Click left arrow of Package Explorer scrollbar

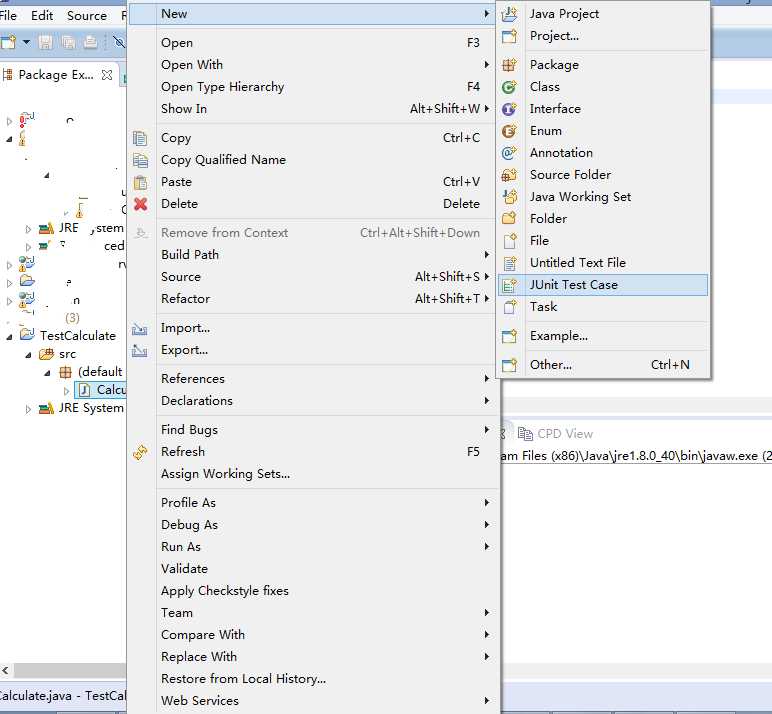pyautogui.click(x=5, y=670)
